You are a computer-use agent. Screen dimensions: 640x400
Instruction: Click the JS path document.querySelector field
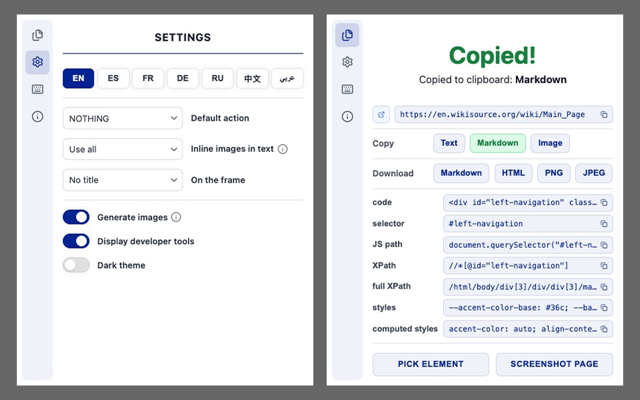[528, 245]
